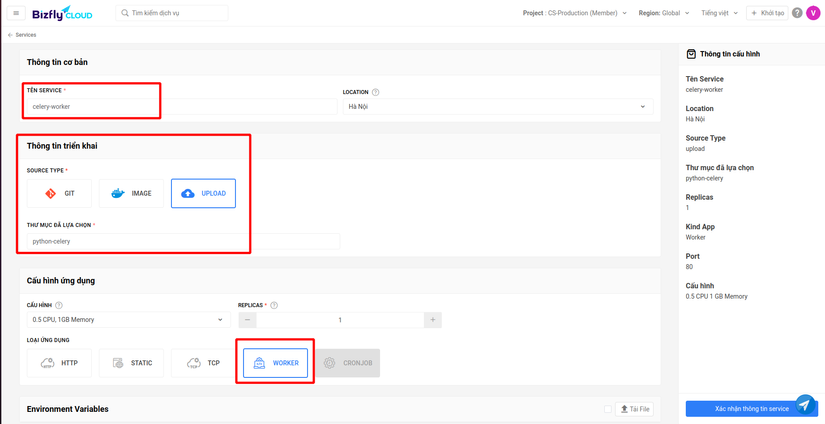Click the Cấu hình ứng dụng heading
The width and height of the screenshot is (825, 424).
(61, 280)
